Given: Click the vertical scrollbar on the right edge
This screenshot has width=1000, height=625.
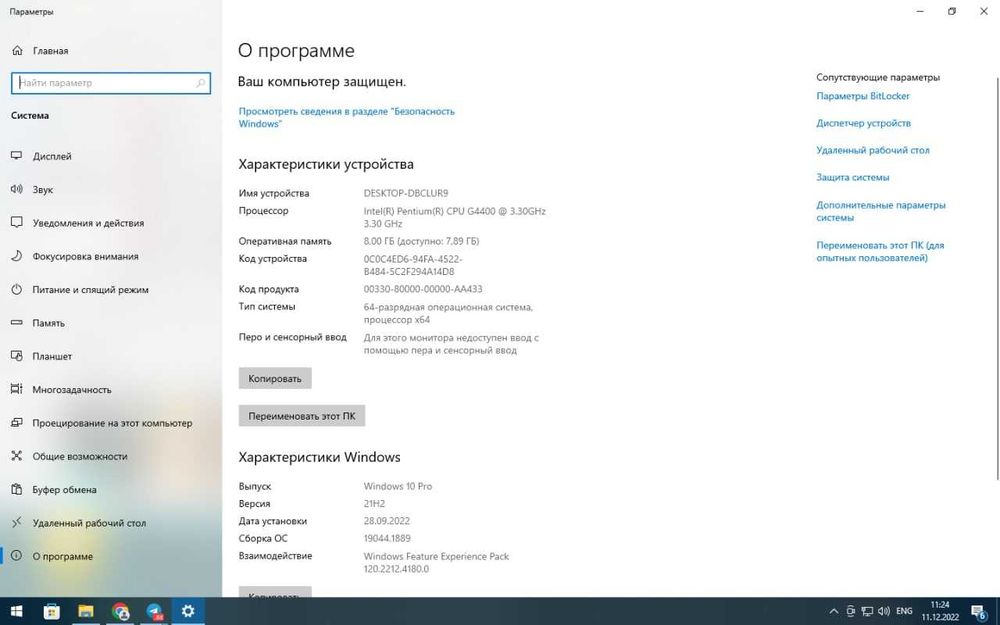Looking at the screenshot, I should click(x=997, y=277).
